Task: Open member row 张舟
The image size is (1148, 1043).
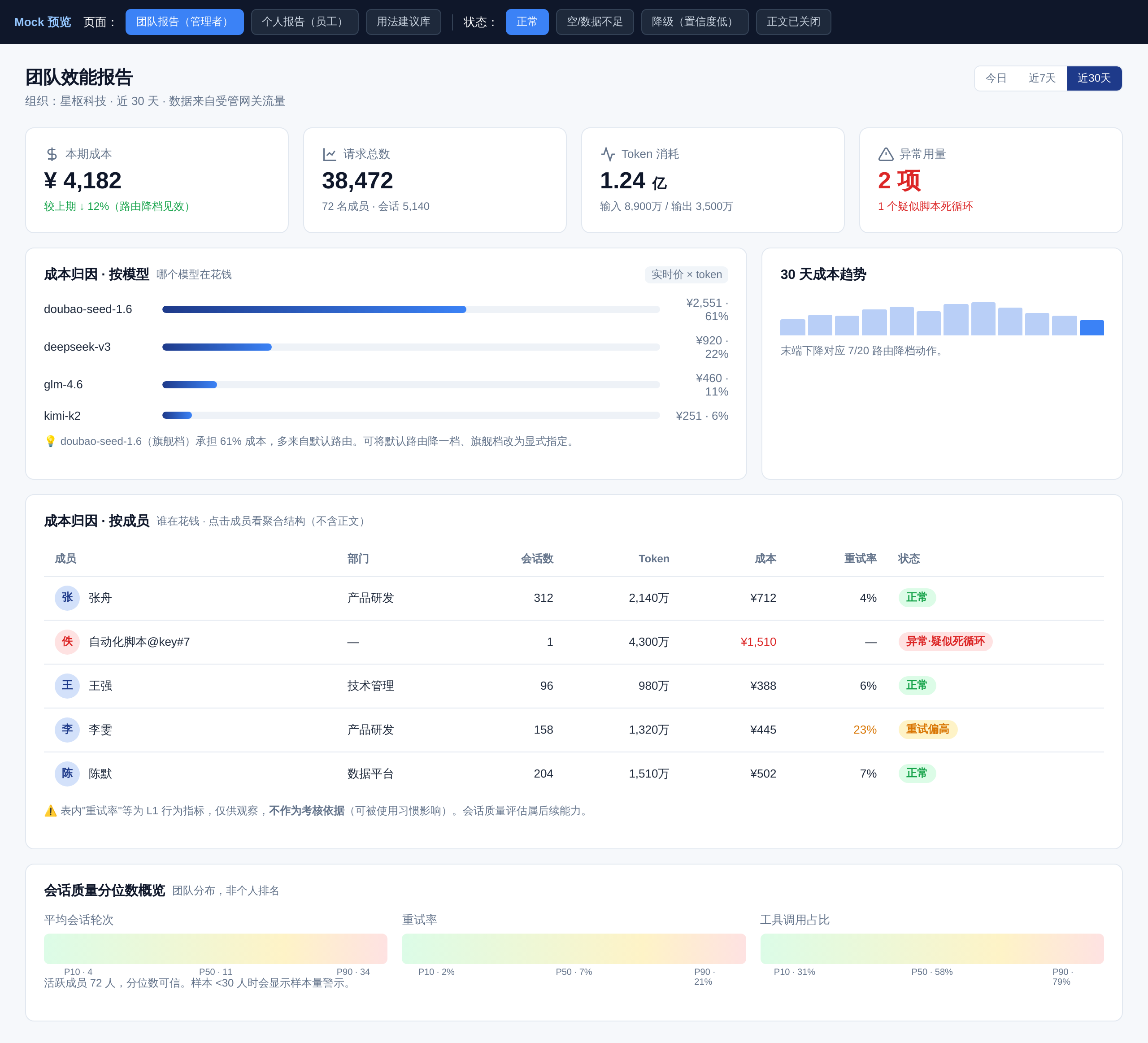Action: 574,598
